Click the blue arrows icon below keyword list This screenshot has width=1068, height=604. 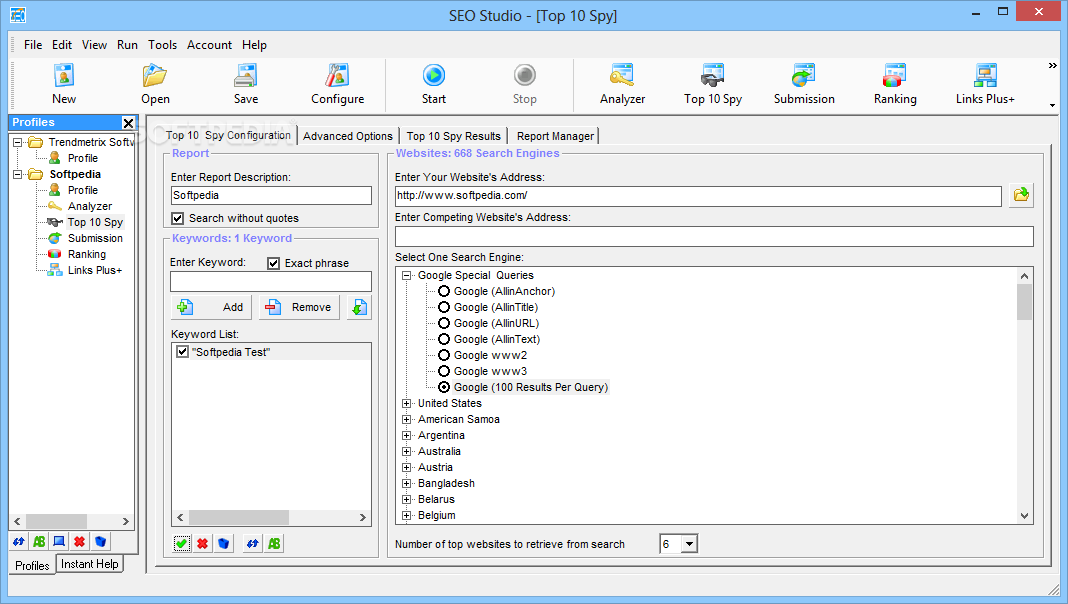coord(253,543)
